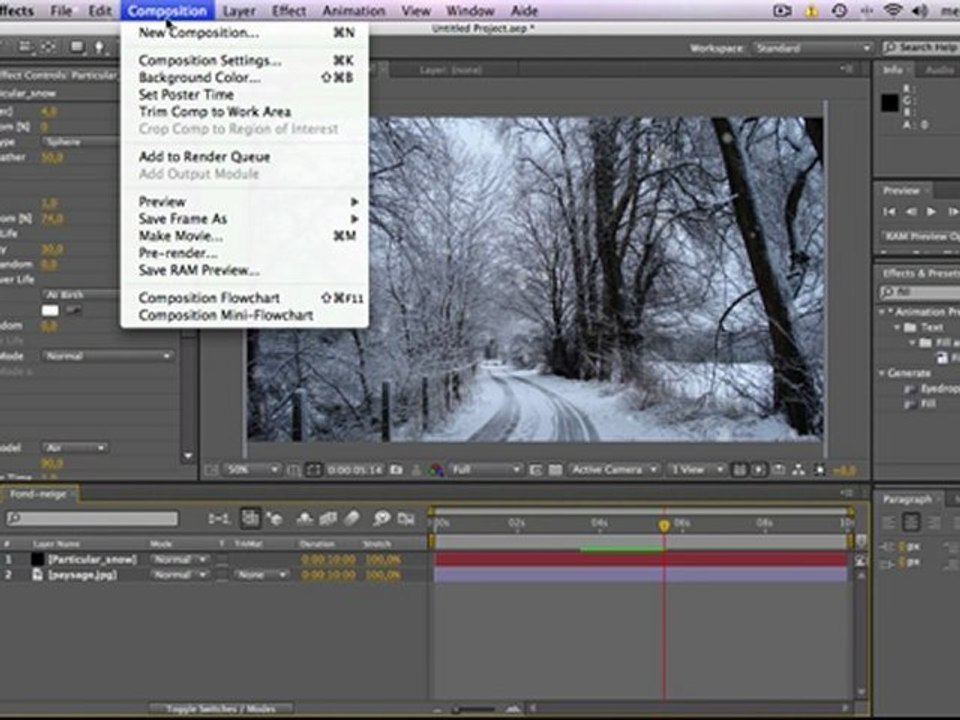Image resolution: width=960 pixels, height=720 pixels.
Task: Open the Animation menu in menu bar
Action: 354,10
